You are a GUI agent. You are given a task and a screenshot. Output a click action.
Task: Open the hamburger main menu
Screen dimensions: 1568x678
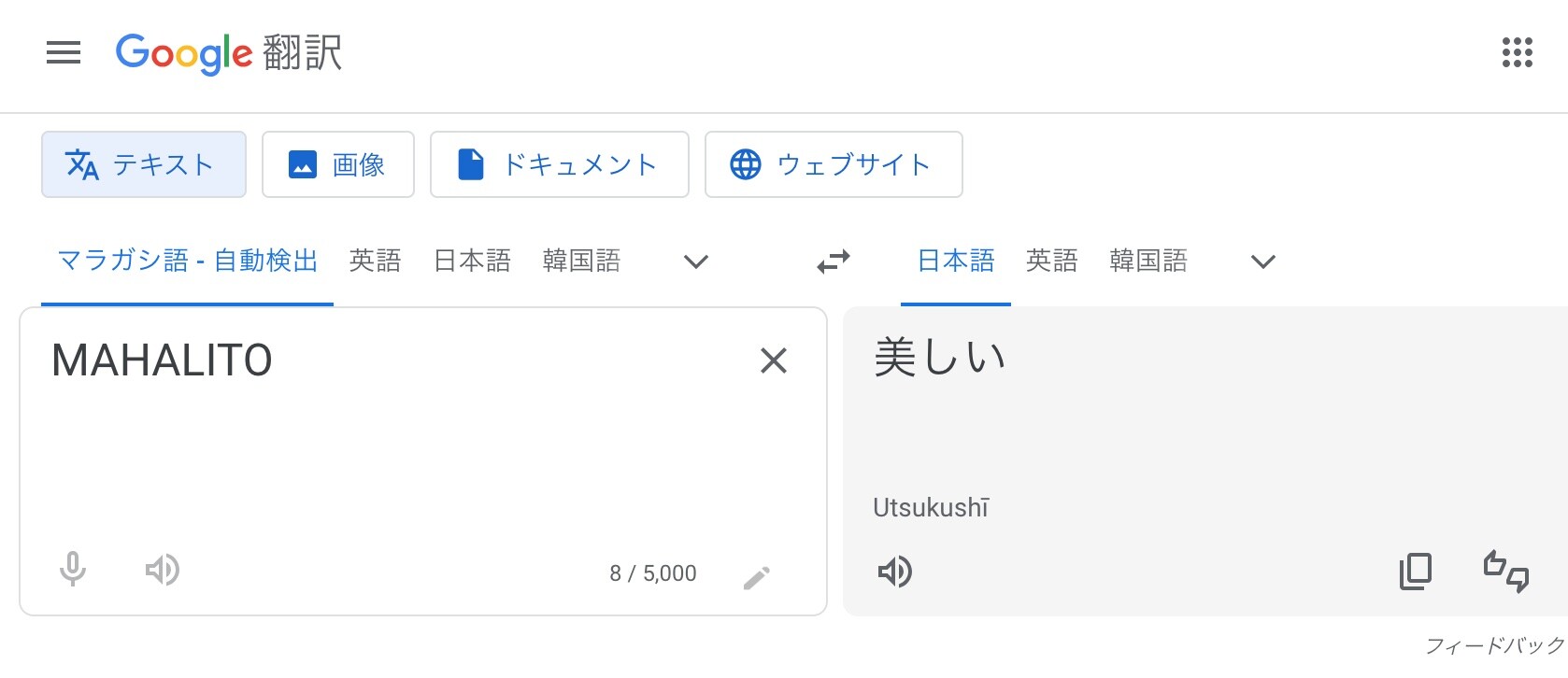[64, 53]
